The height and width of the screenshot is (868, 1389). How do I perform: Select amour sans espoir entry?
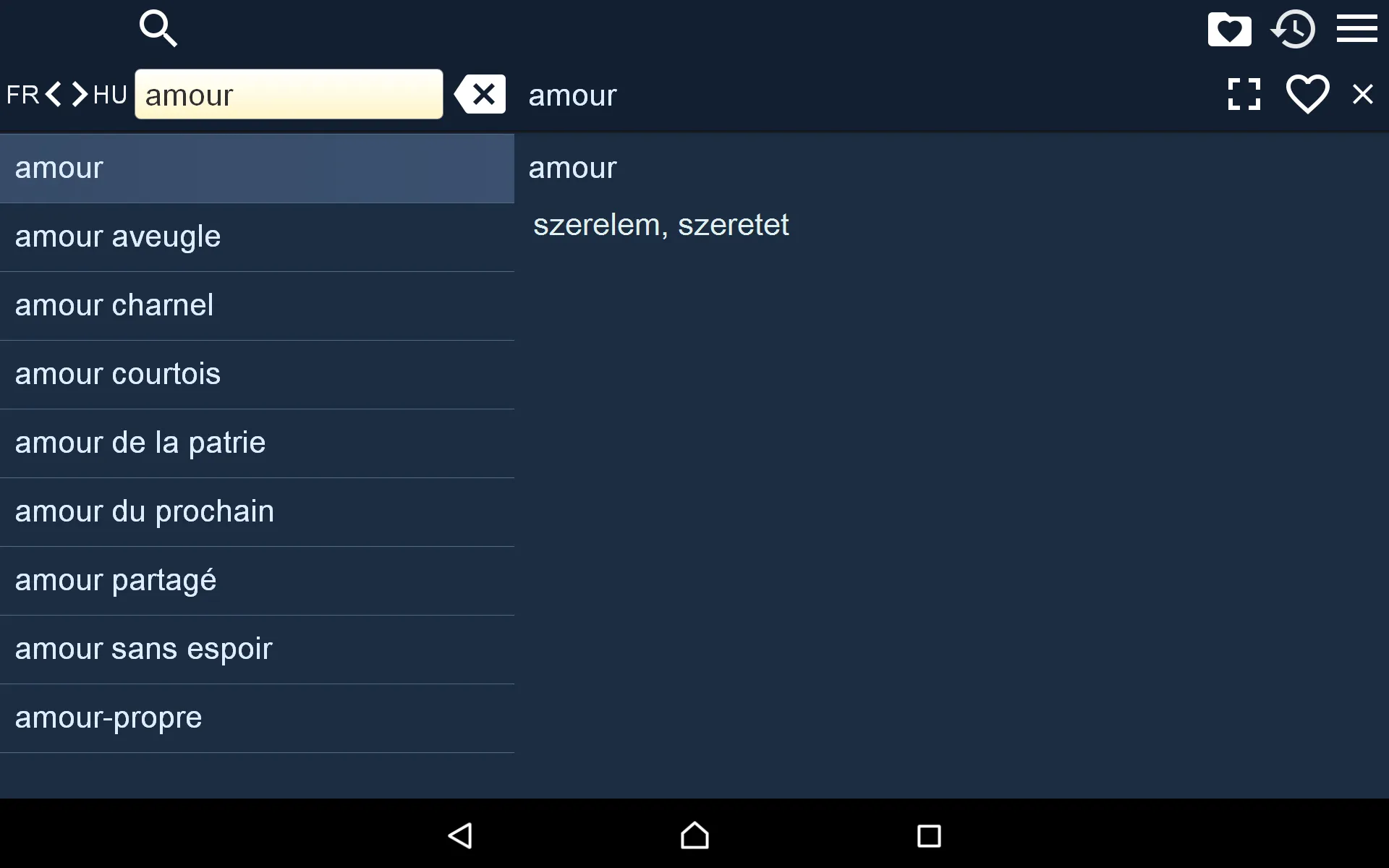point(143,648)
